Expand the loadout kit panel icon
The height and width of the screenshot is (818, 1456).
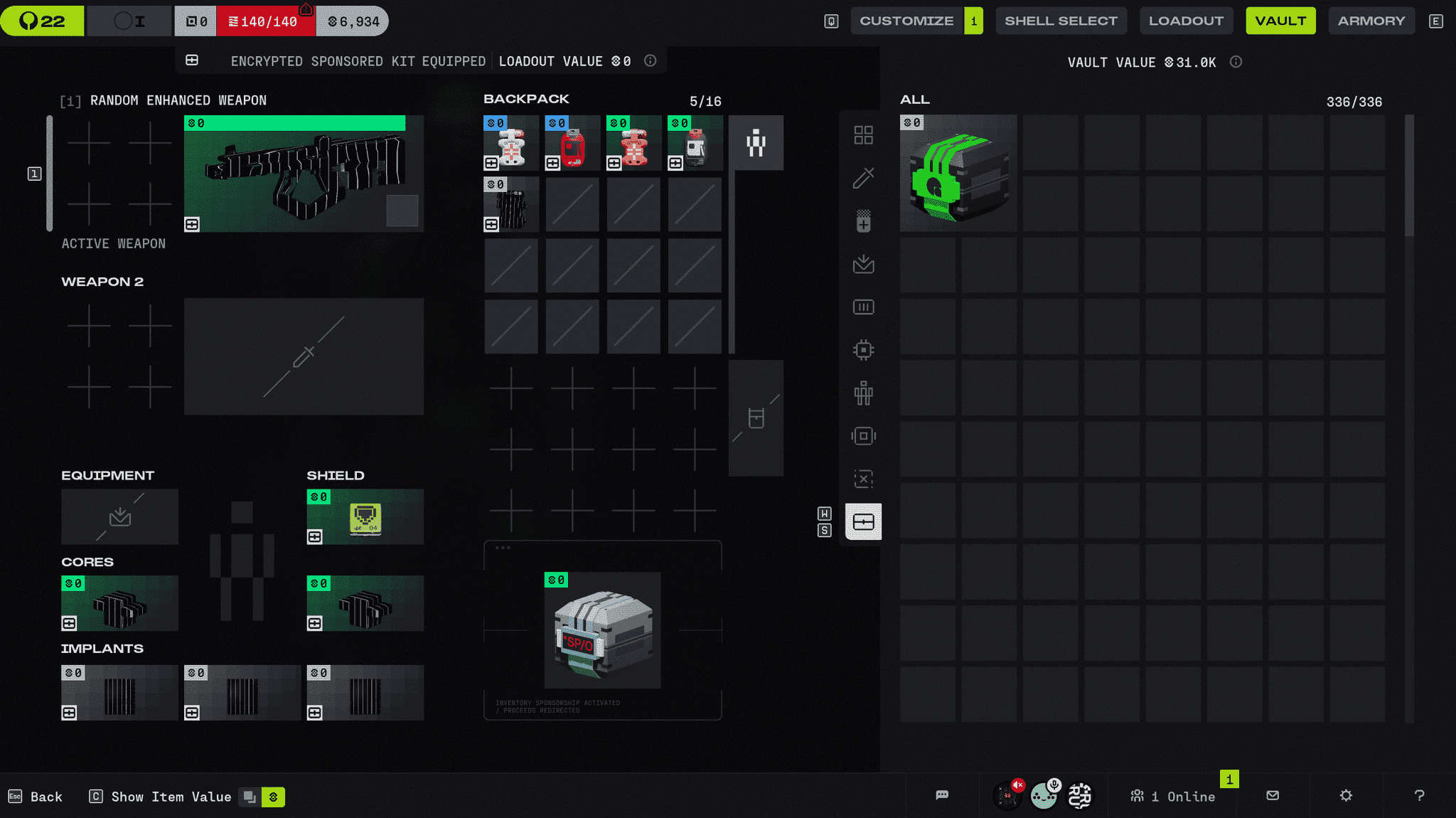pyautogui.click(x=192, y=60)
